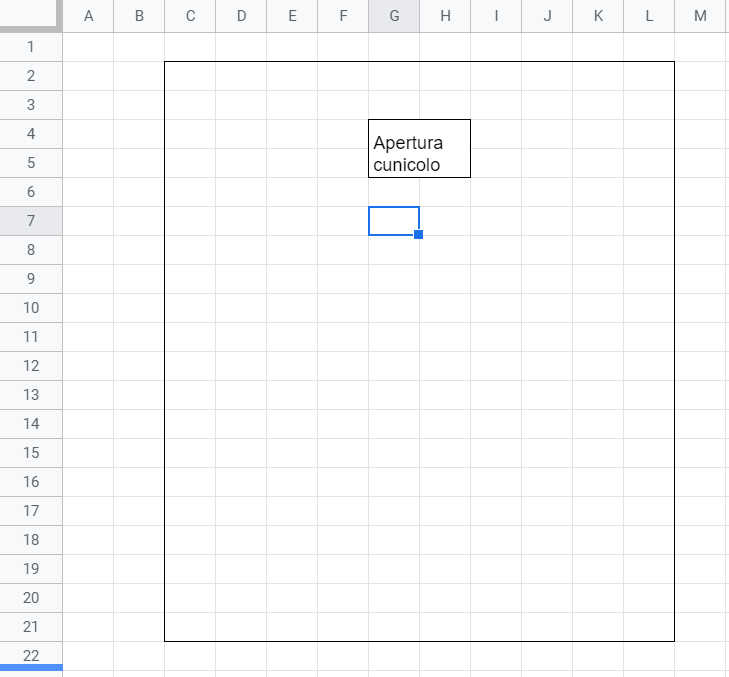The image size is (729, 677).
Task: Select cell A1
Action: click(88, 47)
